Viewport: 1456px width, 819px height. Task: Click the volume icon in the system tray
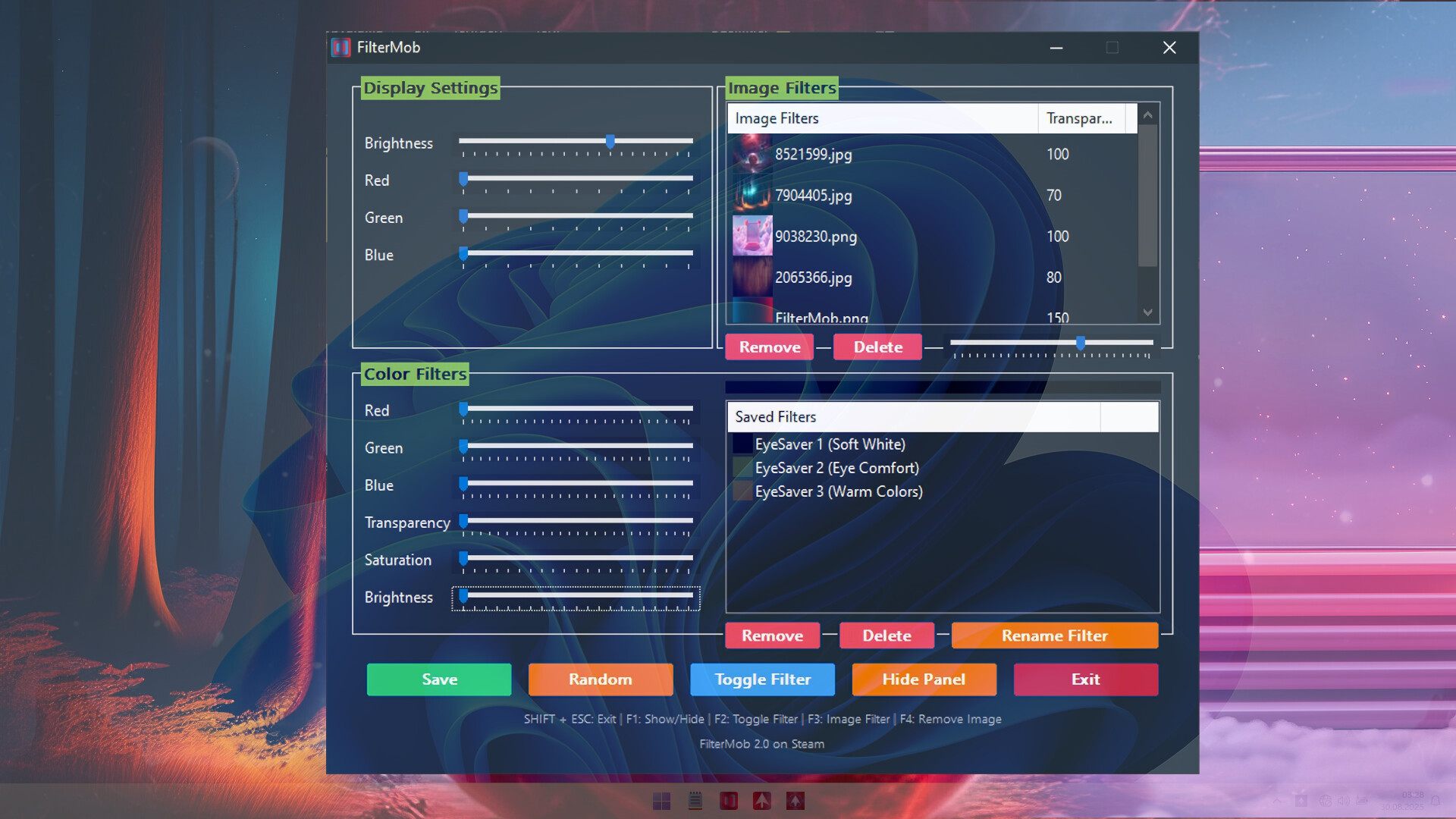(x=1344, y=801)
